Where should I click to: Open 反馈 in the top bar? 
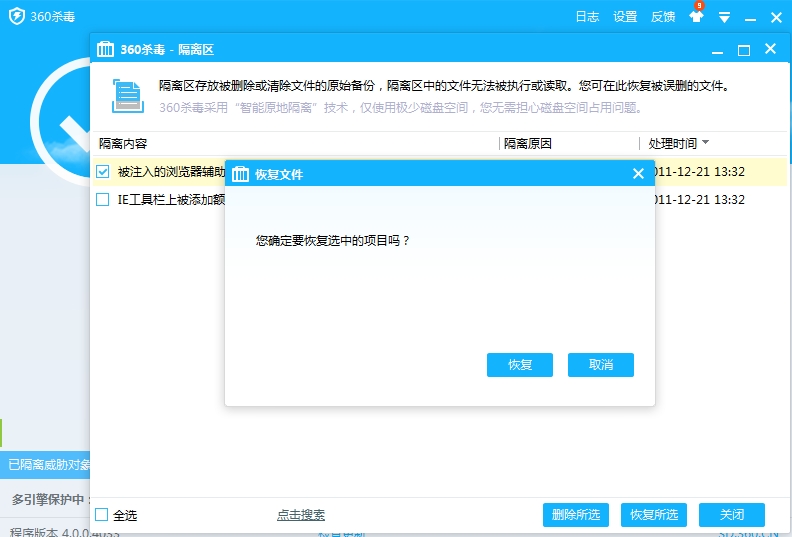pos(663,17)
